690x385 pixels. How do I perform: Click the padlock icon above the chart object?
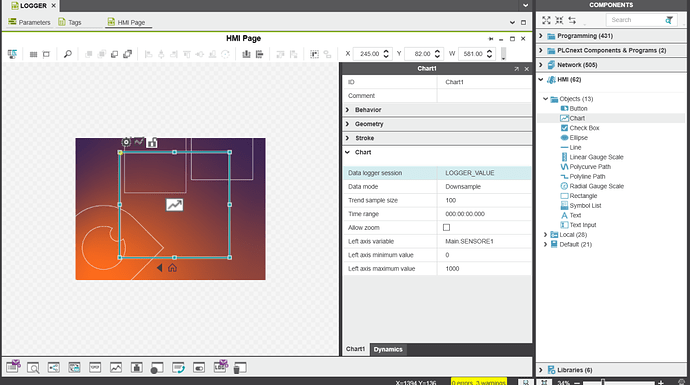pyautogui.click(x=152, y=142)
